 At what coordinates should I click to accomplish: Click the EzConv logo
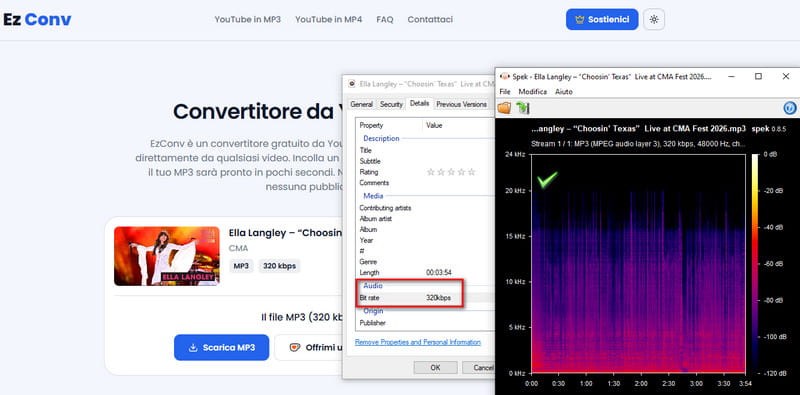pos(37,19)
